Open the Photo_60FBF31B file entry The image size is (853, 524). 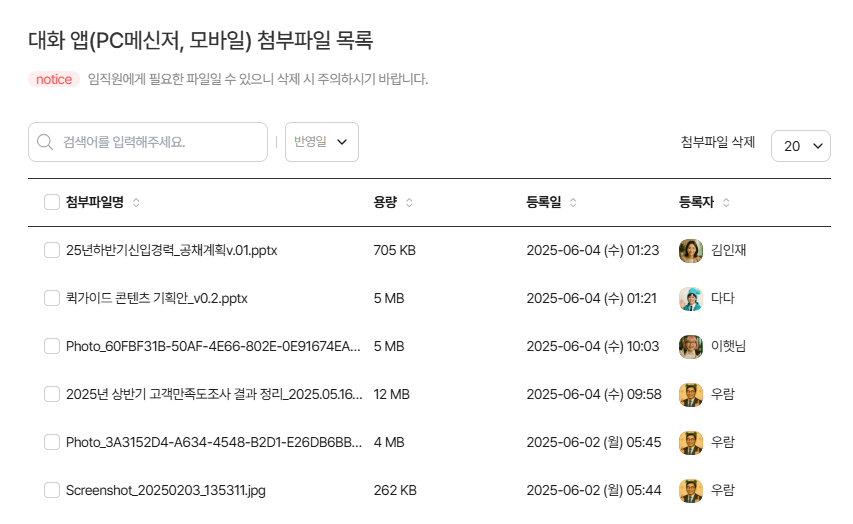[x=212, y=346]
